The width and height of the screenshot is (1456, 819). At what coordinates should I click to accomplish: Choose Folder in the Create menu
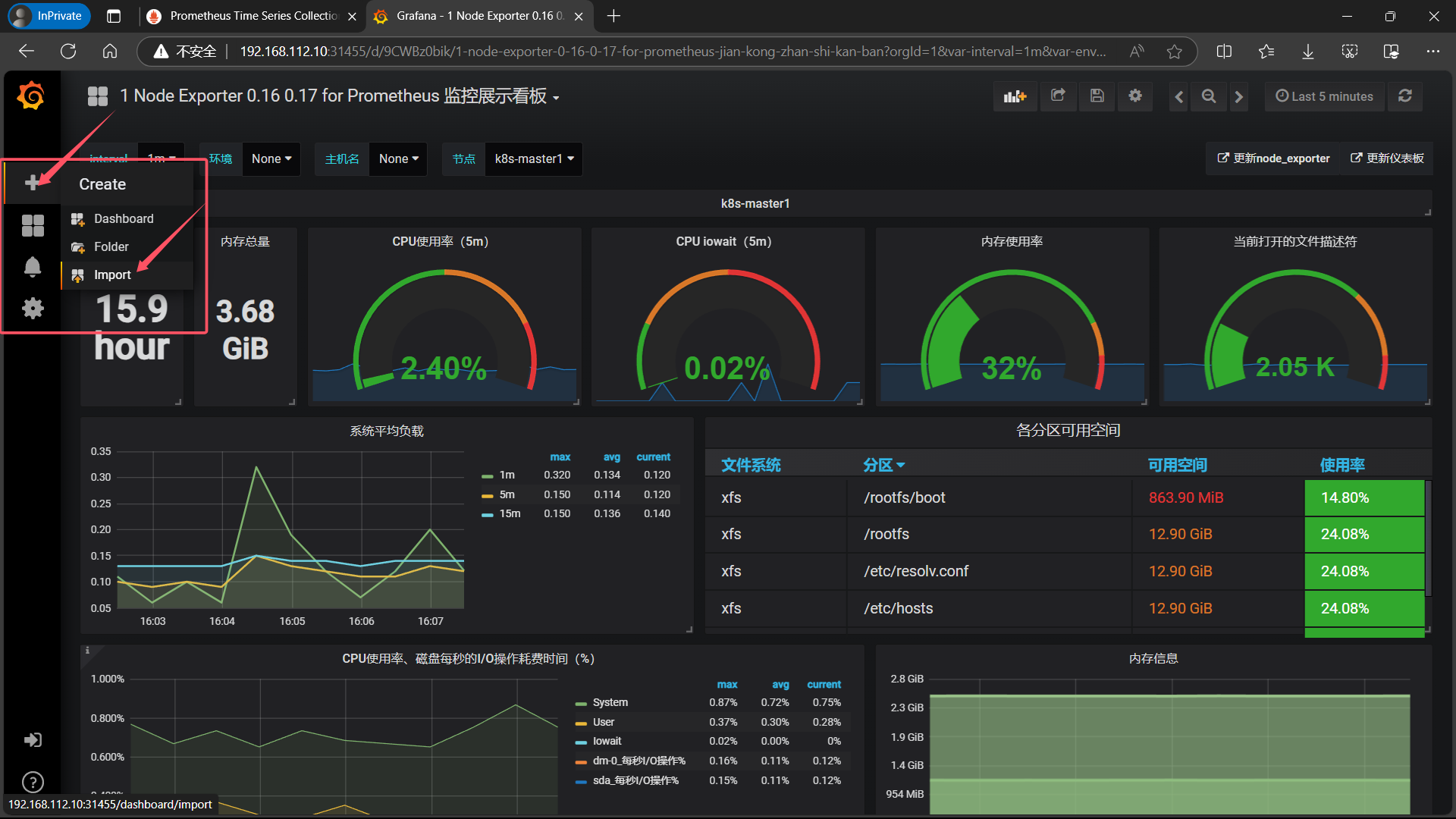click(x=111, y=247)
